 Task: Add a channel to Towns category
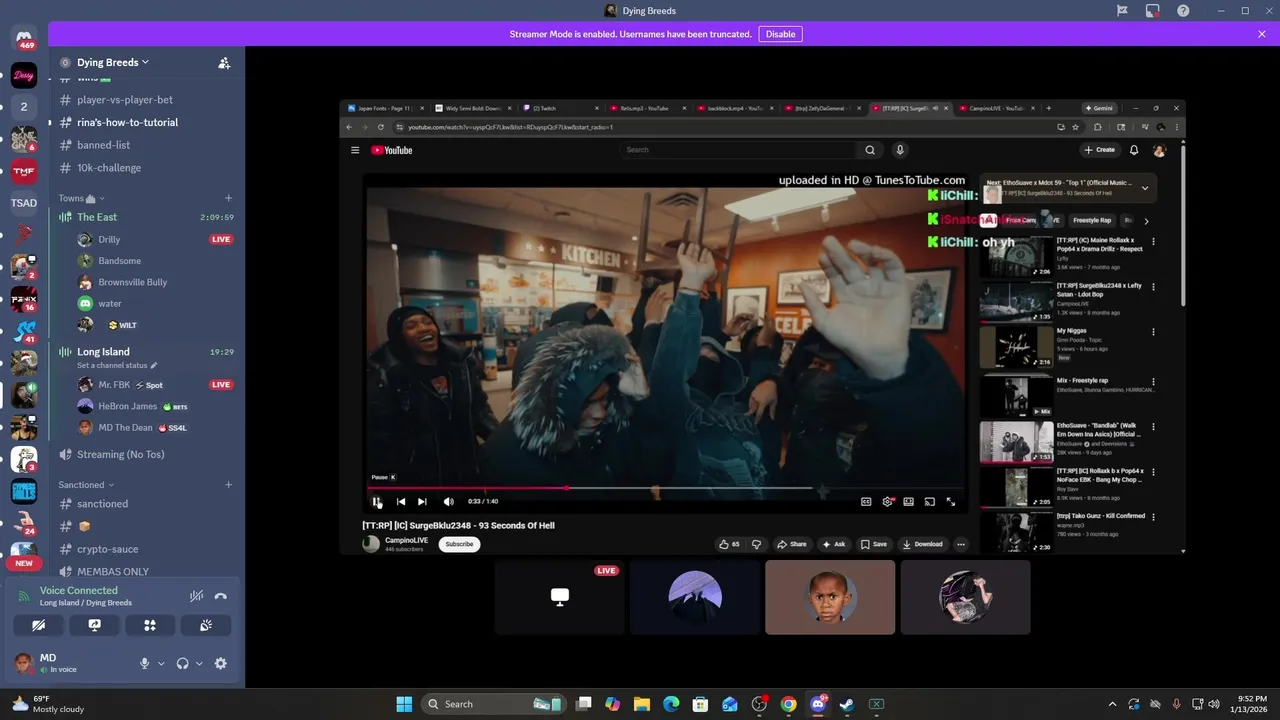(x=228, y=198)
